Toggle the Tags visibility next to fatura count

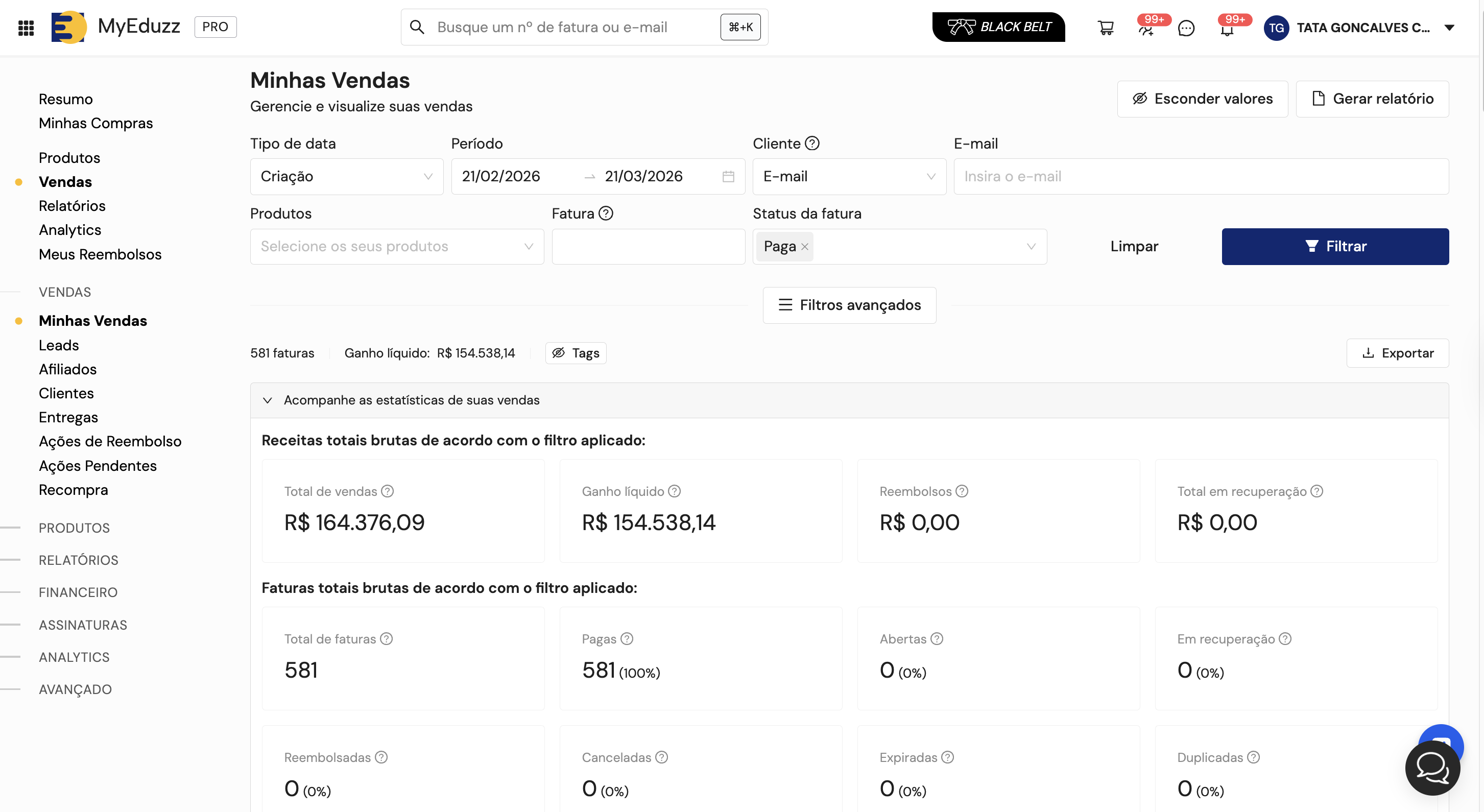coord(576,353)
